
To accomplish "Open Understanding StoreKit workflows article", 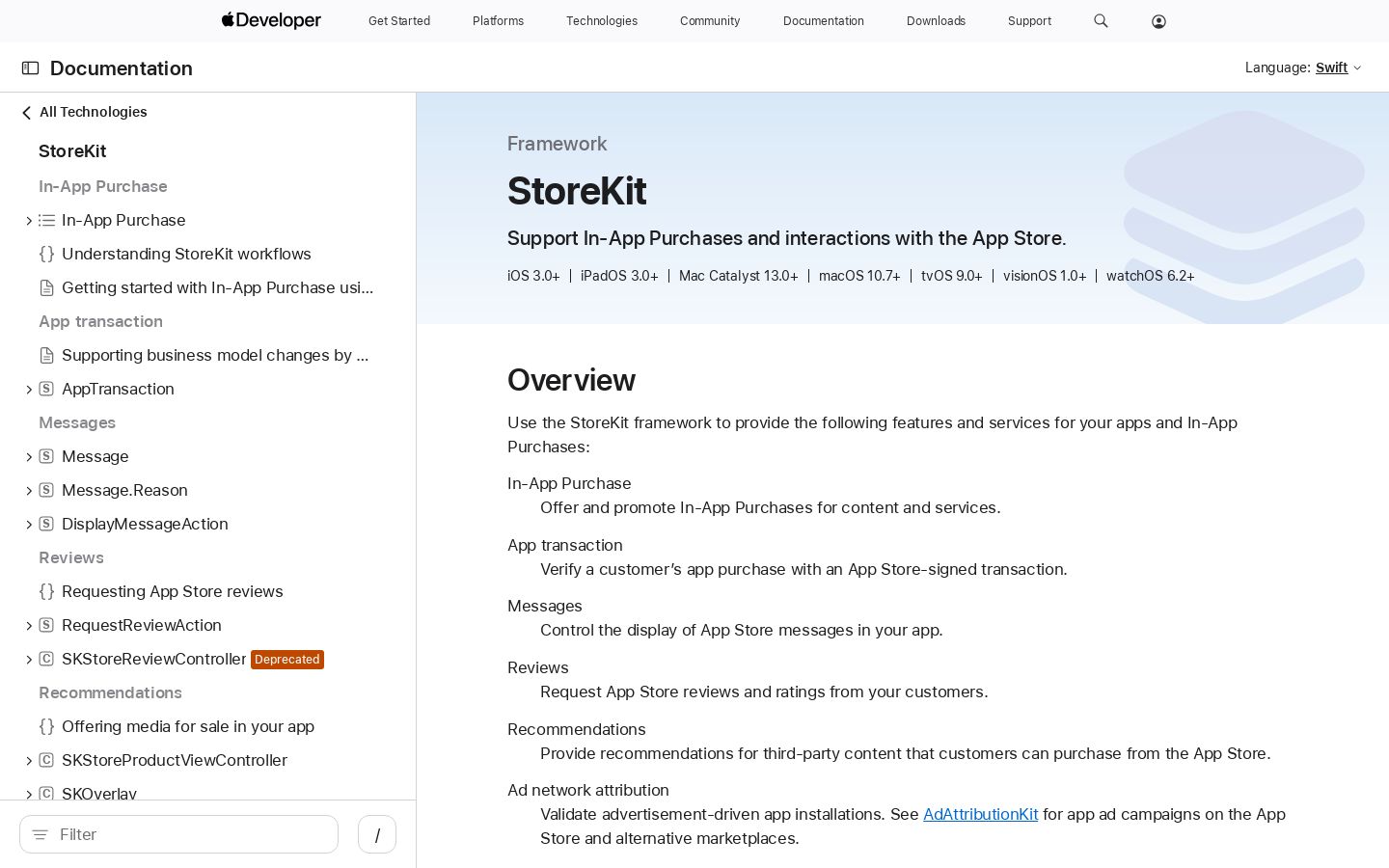I will (x=186, y=255).
